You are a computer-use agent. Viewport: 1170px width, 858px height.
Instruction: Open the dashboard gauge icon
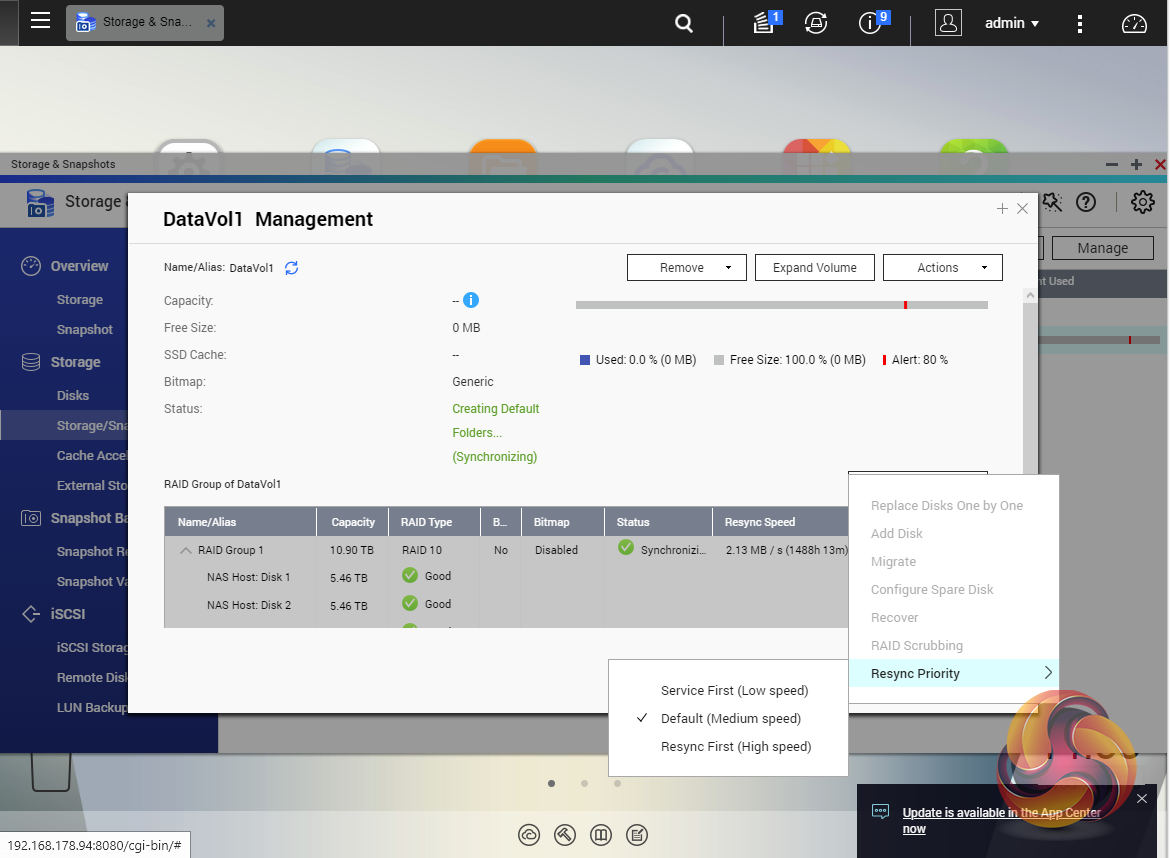pos(1134,23)
